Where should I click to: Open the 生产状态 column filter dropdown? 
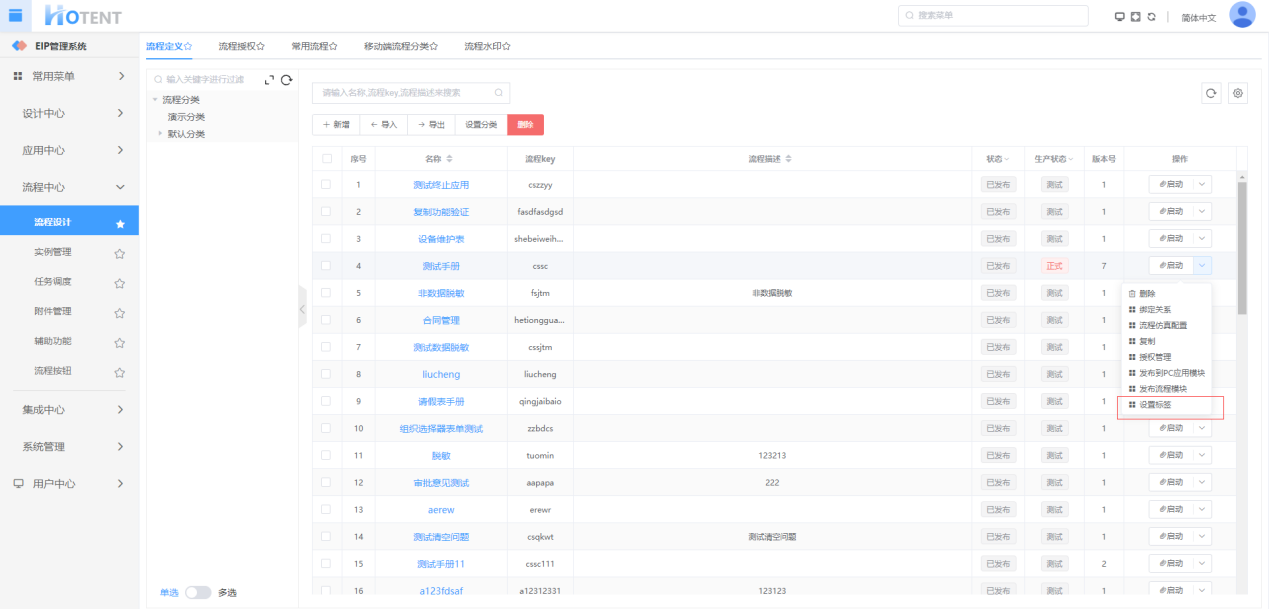point(1072,160)
